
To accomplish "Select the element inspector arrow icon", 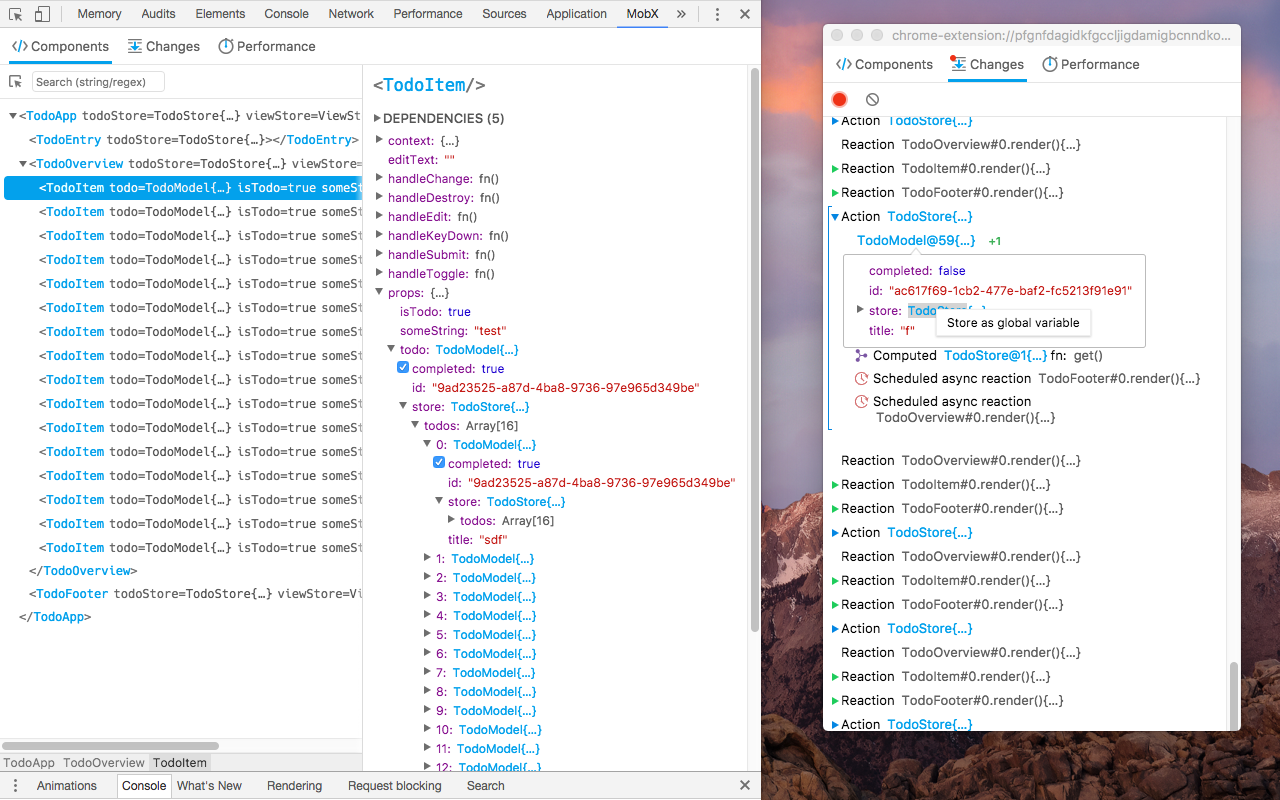I will click(x=14, y=14).
